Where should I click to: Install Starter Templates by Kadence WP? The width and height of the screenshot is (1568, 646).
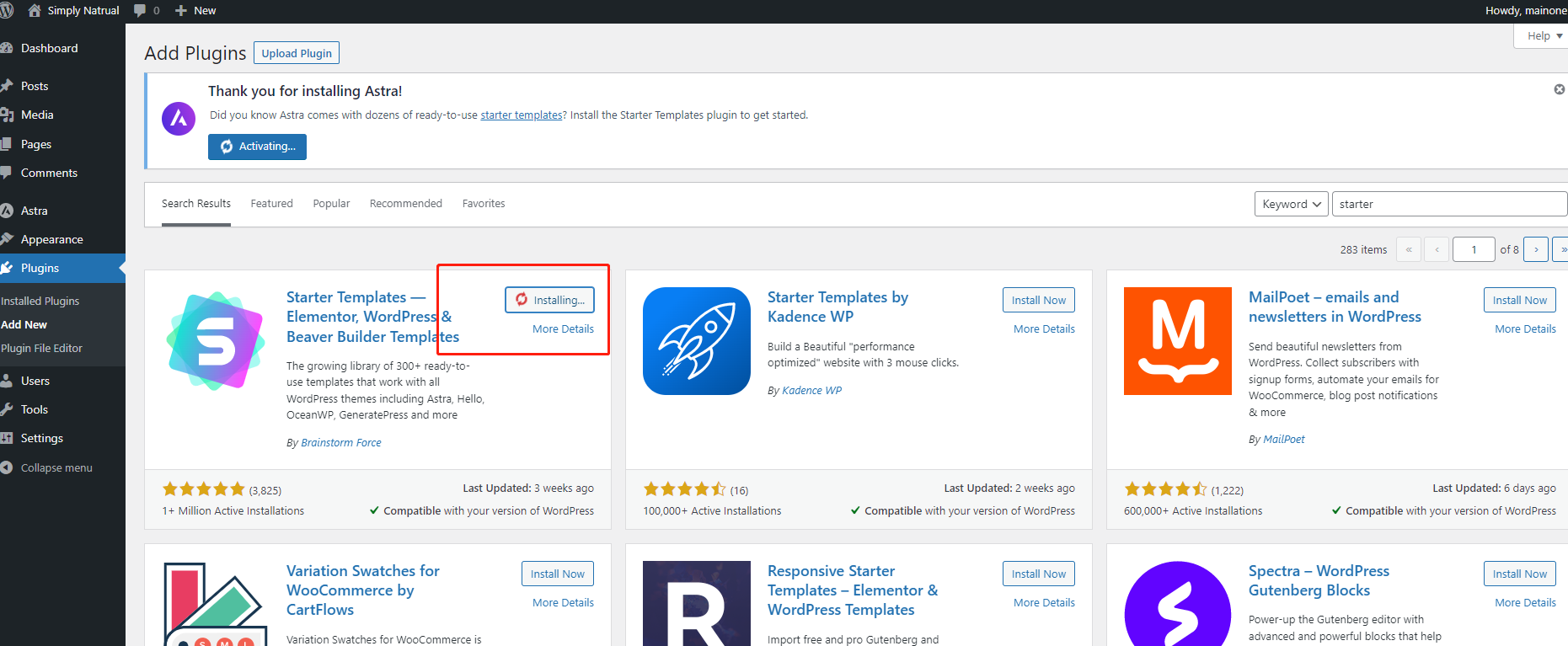pyautogui.click(x=1038, y=300)
